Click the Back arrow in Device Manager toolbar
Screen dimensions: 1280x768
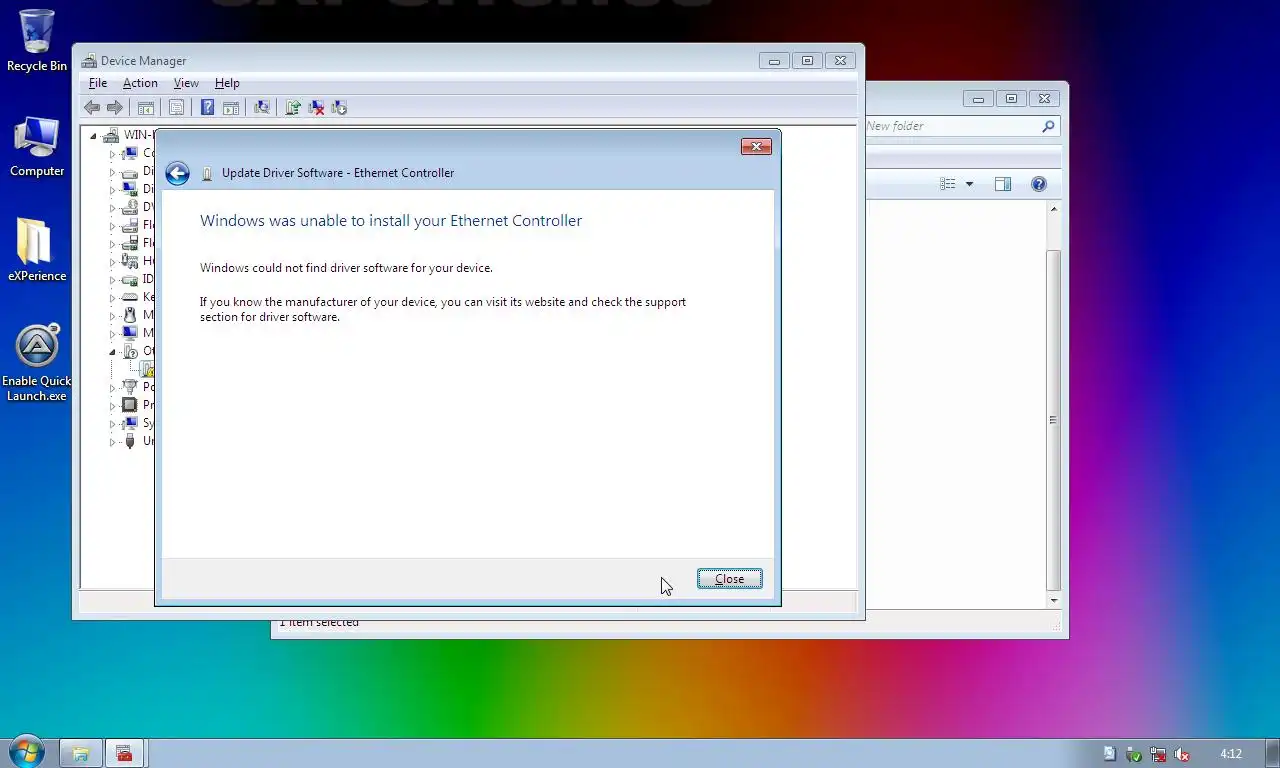(92, 108)
